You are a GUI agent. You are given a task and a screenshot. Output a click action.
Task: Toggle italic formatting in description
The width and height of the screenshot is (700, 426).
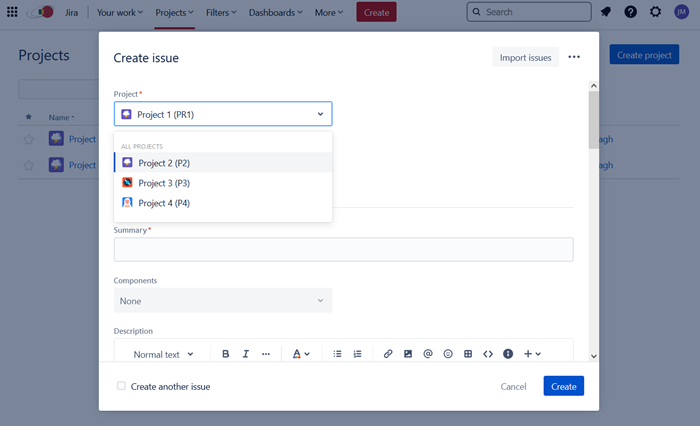(246, 354)
